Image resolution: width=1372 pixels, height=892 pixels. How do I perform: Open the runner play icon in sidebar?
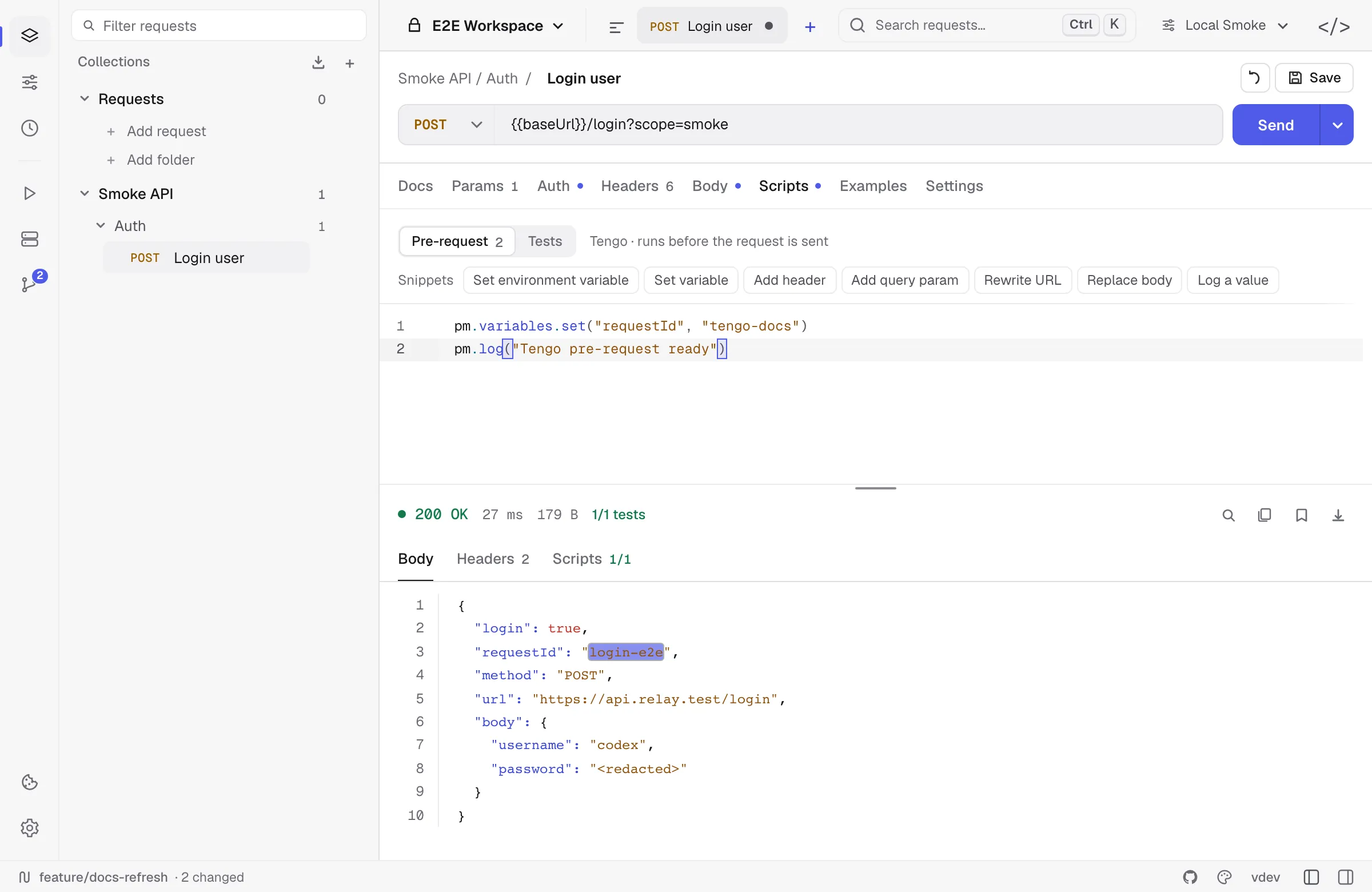point(29,193)
